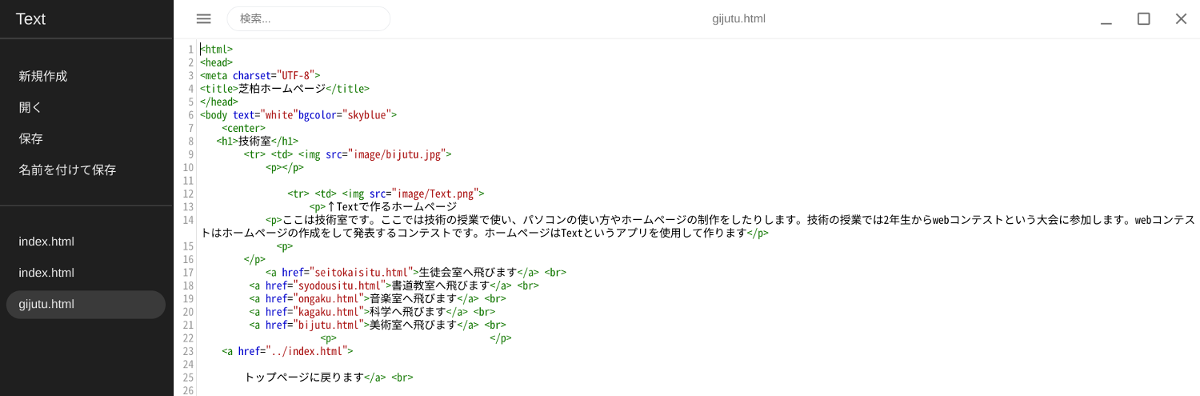Image resolution: width=1200 pixels, height=396 pixels.
Task: Close the Text app window
Action: tap(1181, 18)
